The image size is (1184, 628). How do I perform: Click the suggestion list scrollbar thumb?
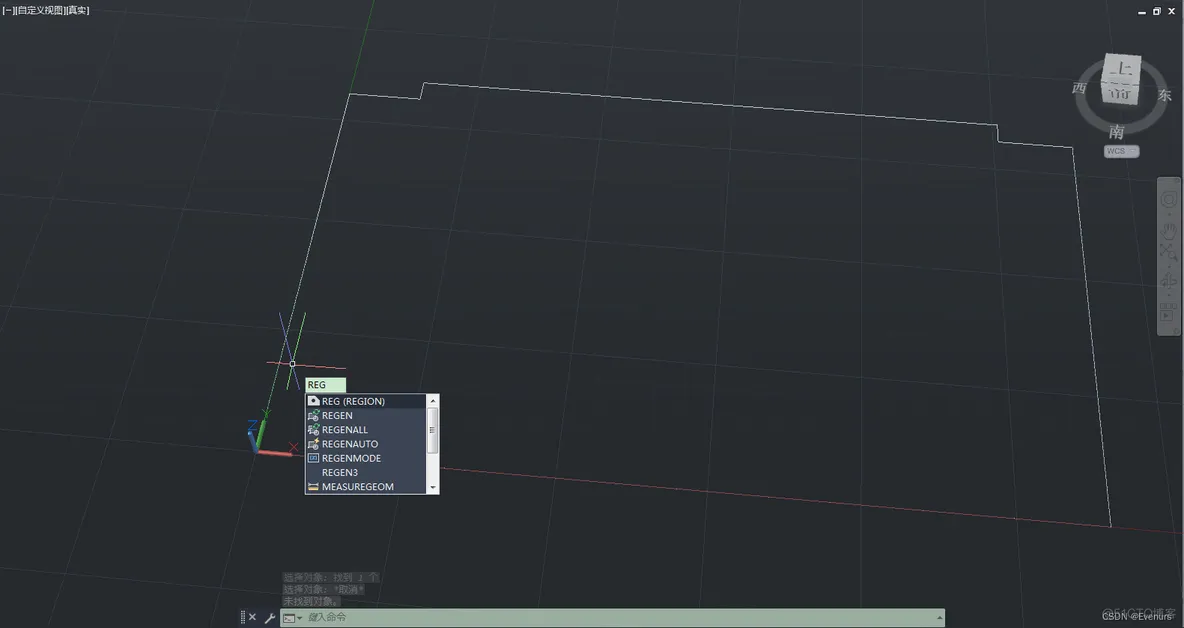[433, 429]
